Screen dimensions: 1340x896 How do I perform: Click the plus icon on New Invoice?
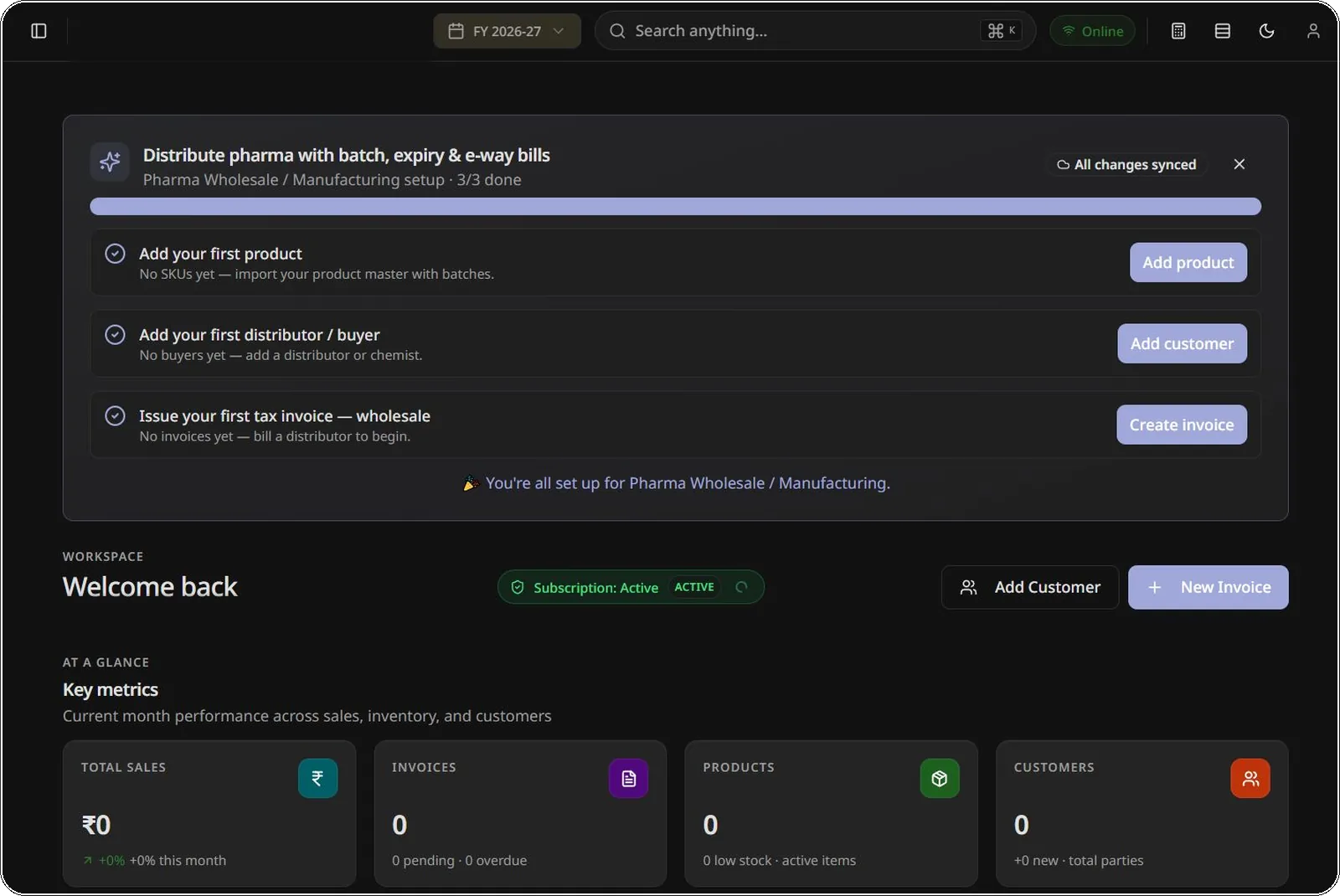pos(1154,587)
